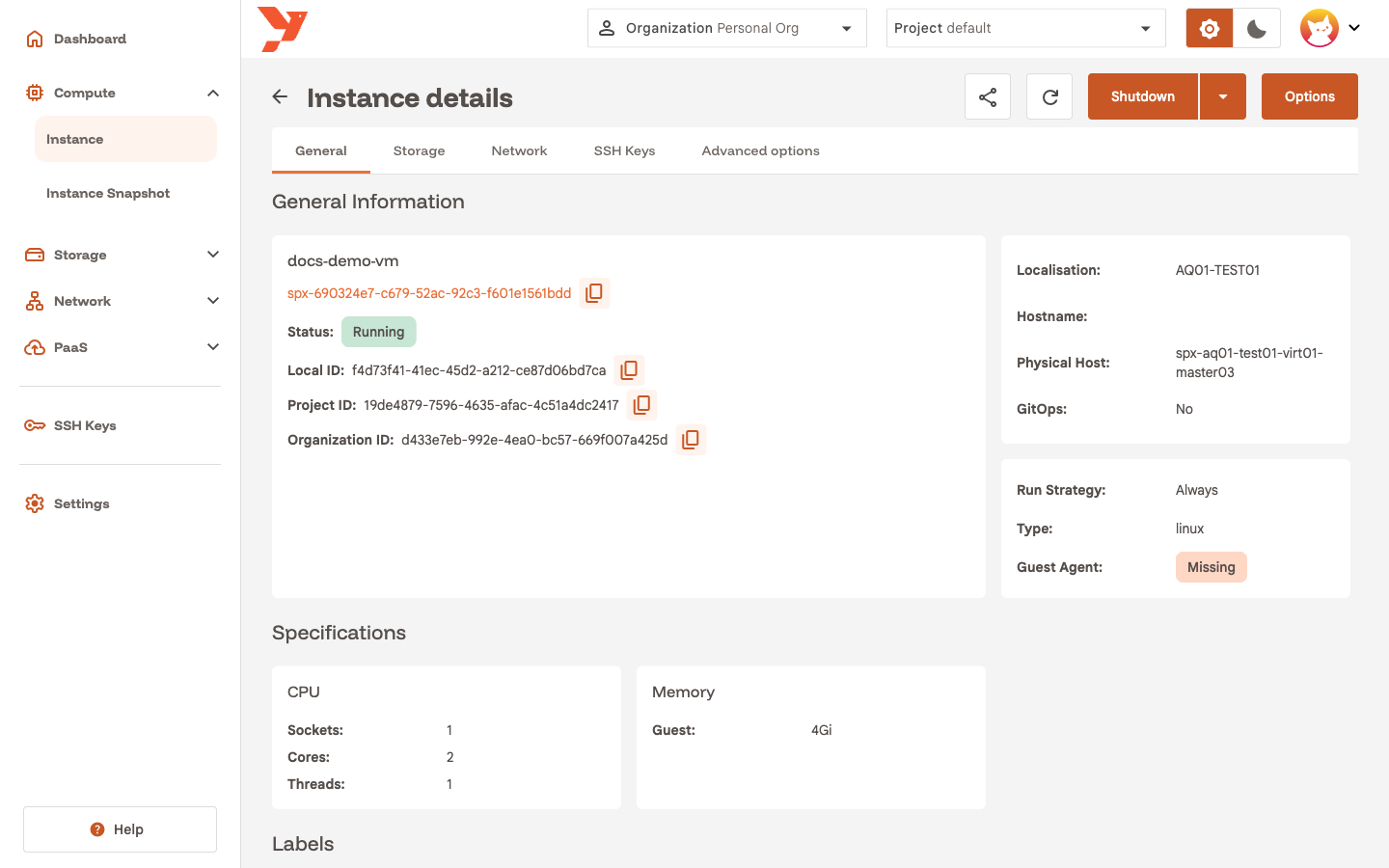Copy the Organization ID value
The height and width of the screenshot is (868, 1389).
[691, 439]
